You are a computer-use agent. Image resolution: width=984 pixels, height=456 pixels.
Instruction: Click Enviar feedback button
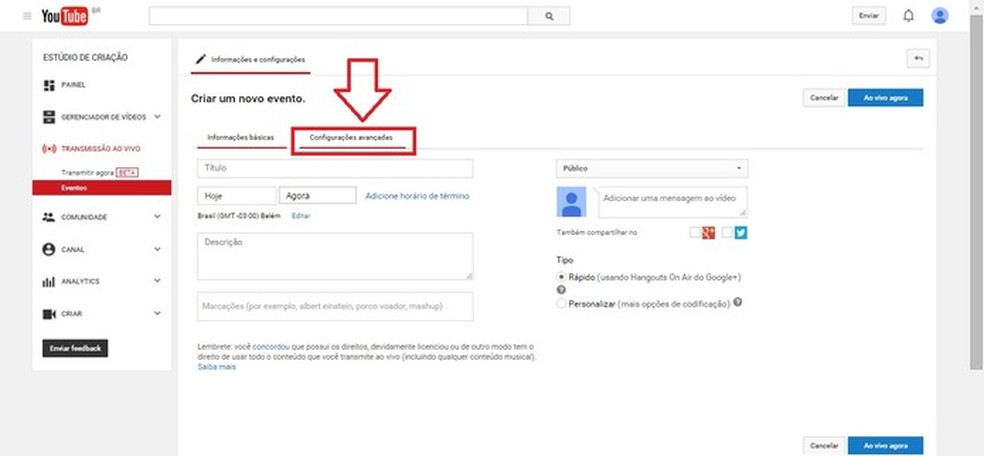click(x=75, y=348)
